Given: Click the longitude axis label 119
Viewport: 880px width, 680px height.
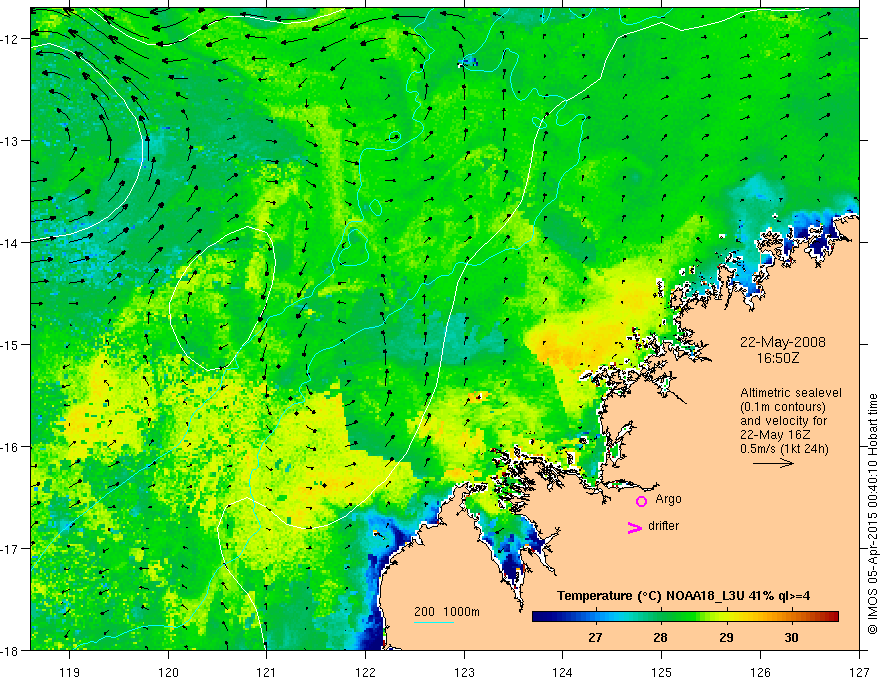Looking at the screenshot, I should (x=70, y=672).
